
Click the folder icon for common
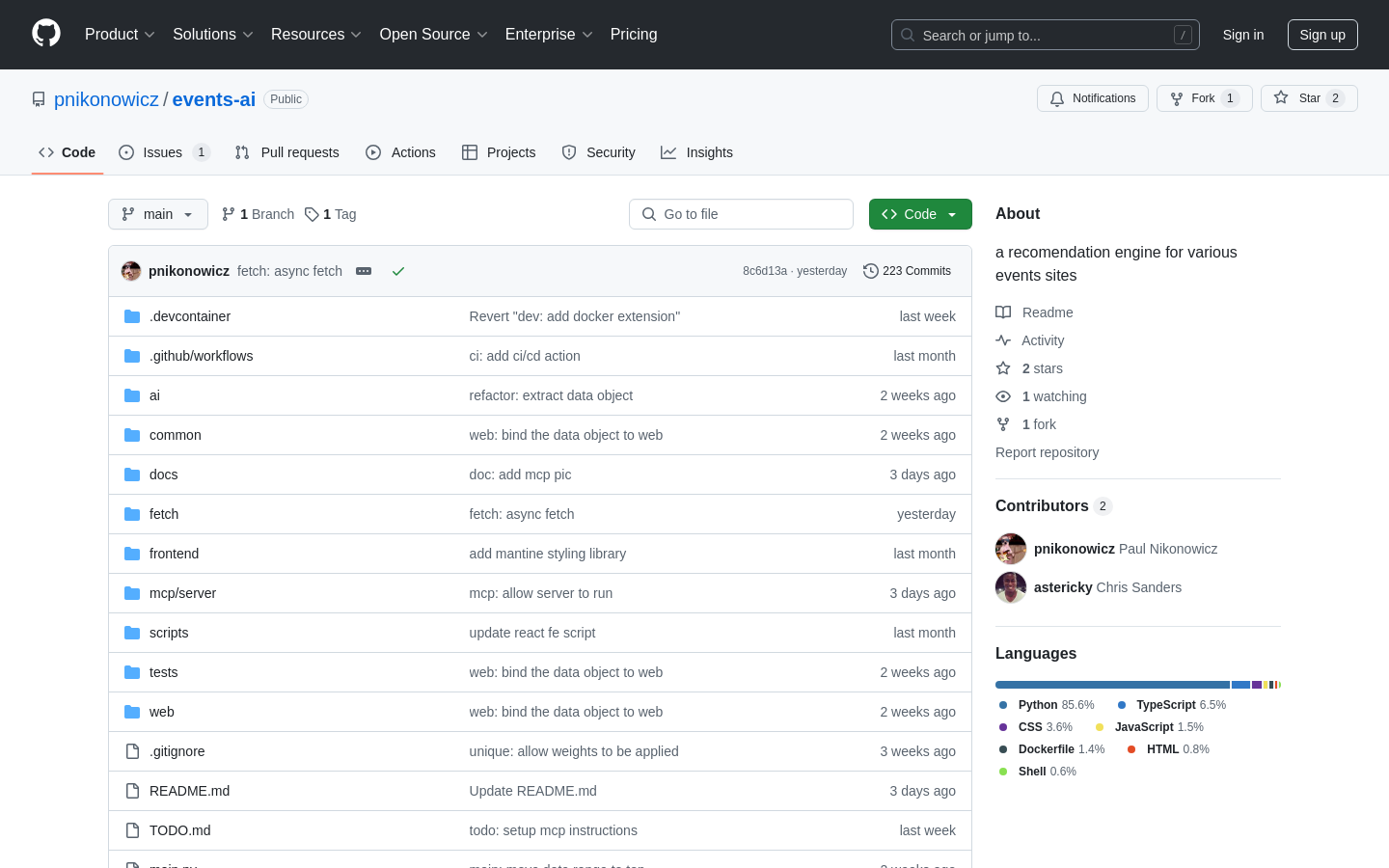(132, 435)
